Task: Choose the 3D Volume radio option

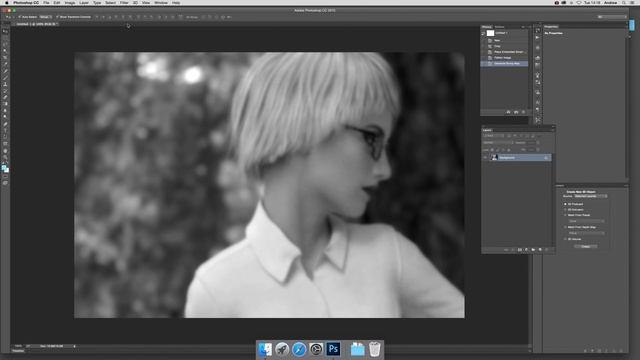Action: coord(565,239)
